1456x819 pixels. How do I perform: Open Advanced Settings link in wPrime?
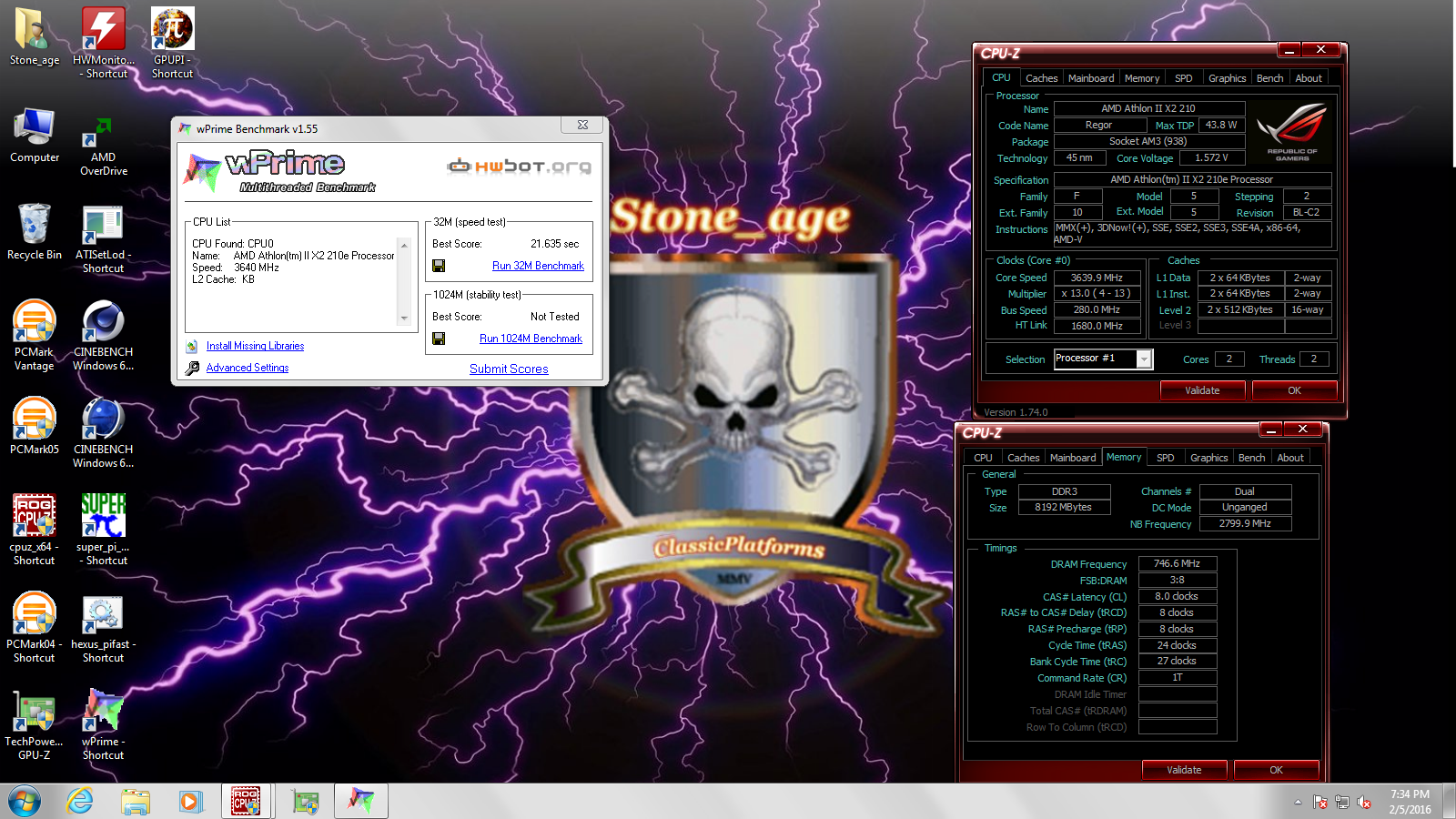(248, 368)
